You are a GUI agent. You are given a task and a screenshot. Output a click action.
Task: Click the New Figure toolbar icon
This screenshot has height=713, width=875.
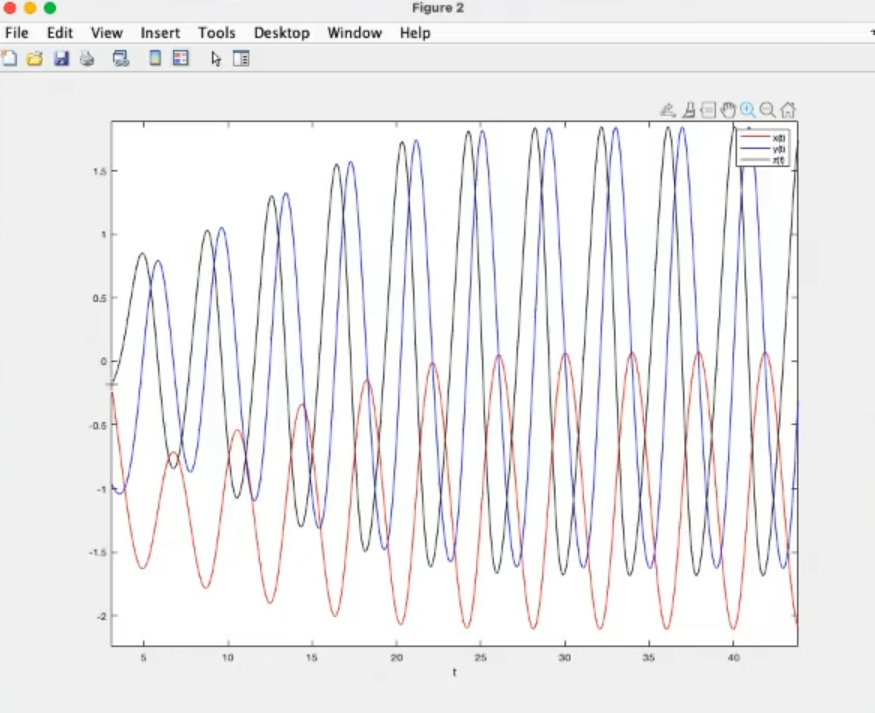[x=9, y=59]
